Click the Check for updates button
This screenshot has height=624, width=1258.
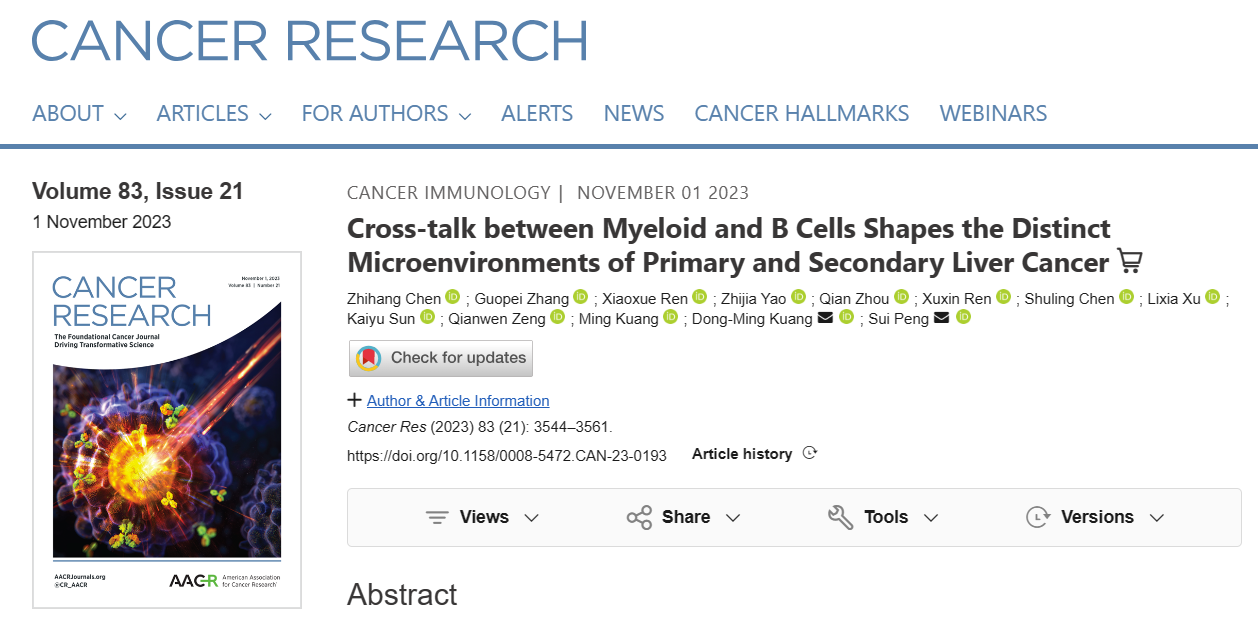tap(440, 358)
